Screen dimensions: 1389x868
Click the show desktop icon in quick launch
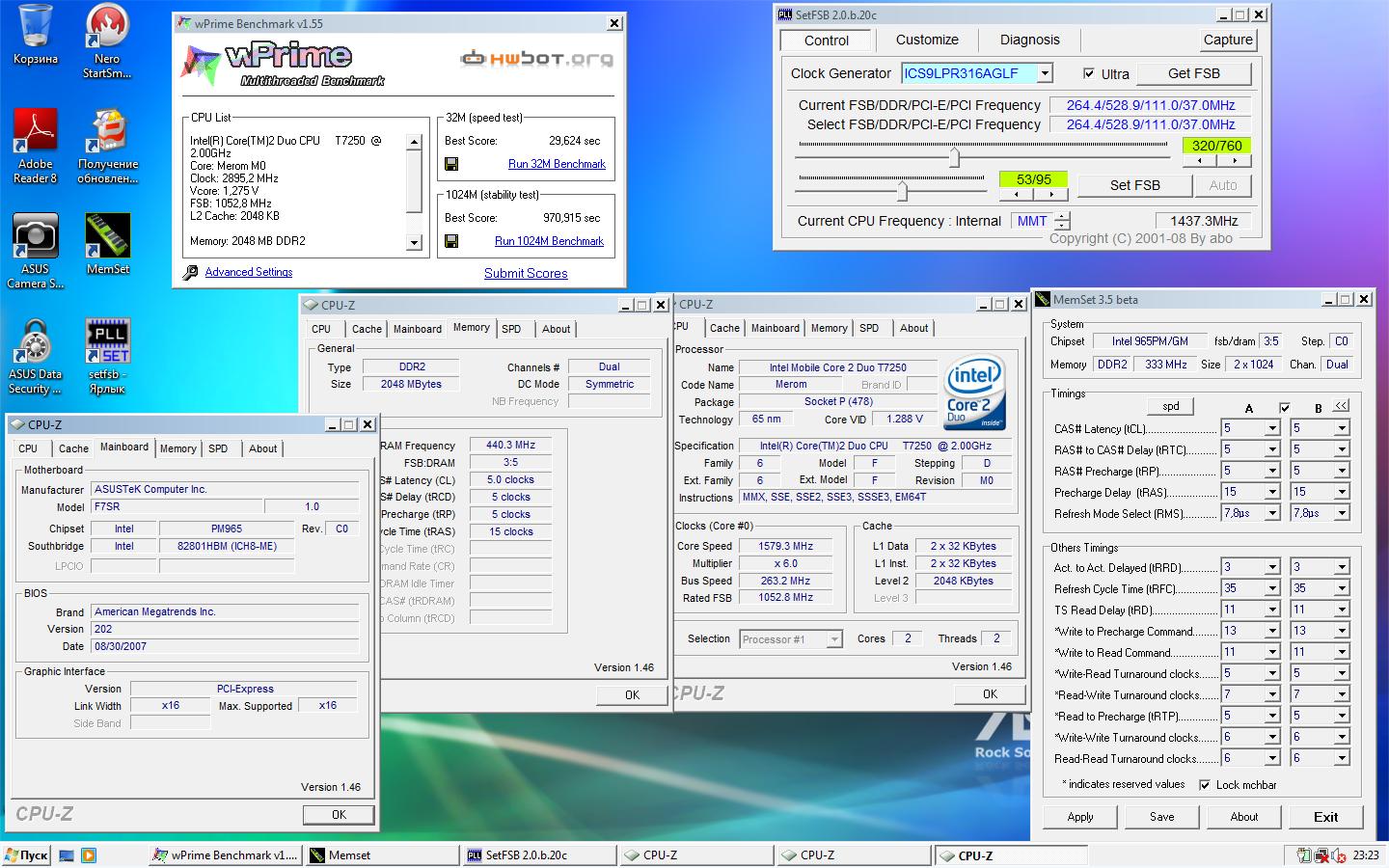tap(67, 855)
